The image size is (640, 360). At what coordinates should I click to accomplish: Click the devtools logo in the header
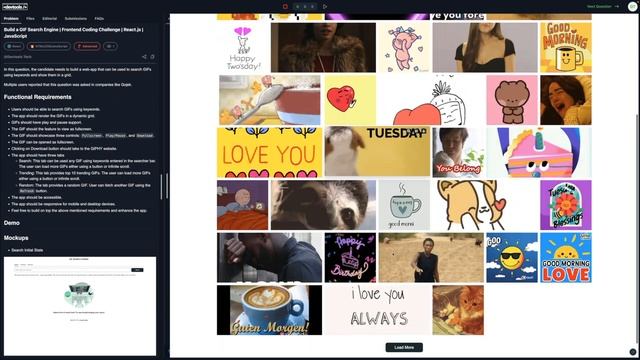point(15,7)
